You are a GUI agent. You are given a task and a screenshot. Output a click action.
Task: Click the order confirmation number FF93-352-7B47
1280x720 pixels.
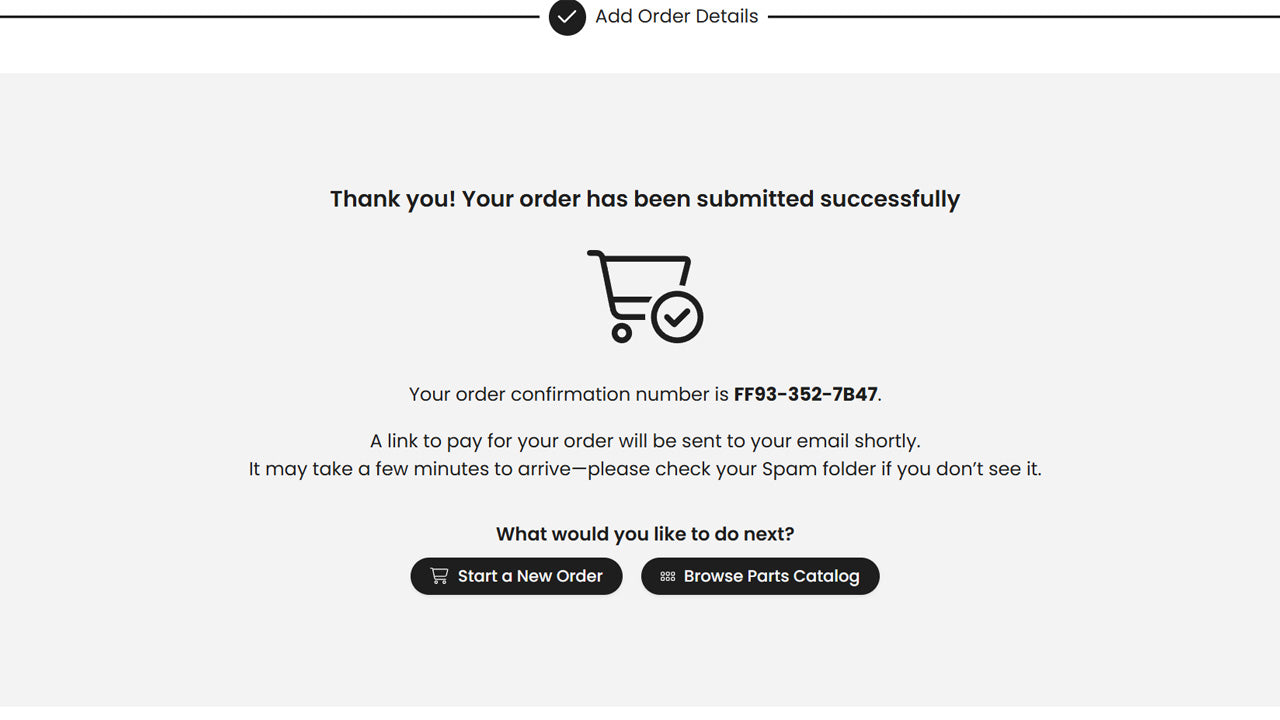(805, 395)
